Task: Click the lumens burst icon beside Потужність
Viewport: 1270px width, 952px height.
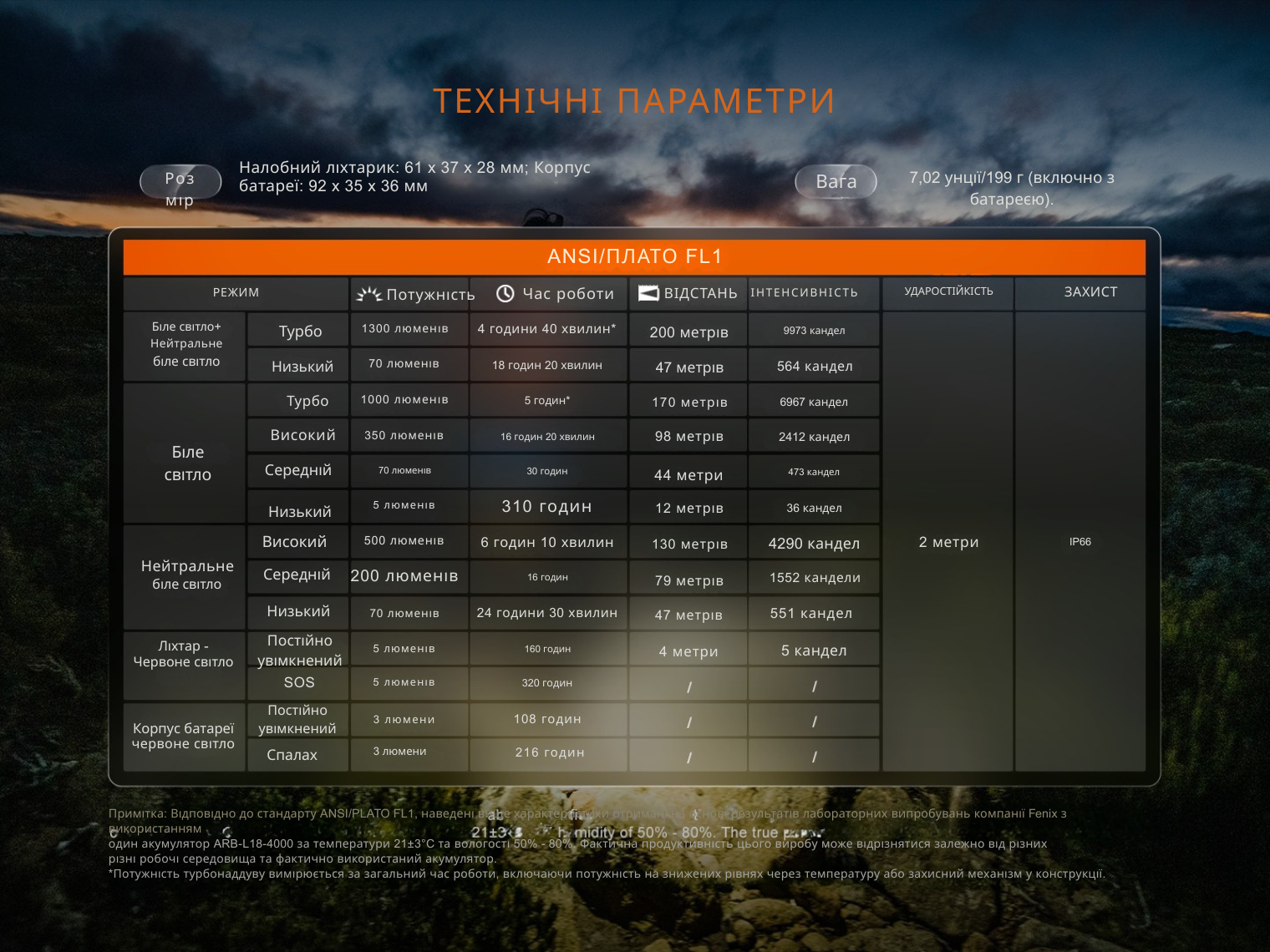Action: pyautogui.click(x=368, y=294)
